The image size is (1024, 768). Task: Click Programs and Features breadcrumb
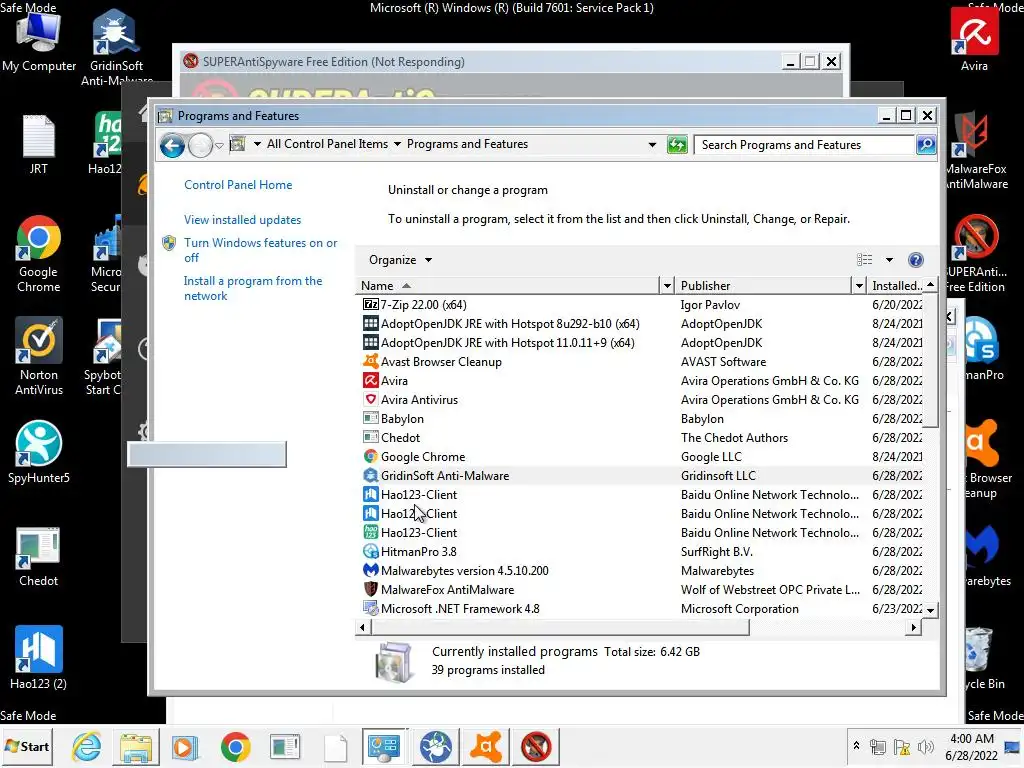coord(467,144)
